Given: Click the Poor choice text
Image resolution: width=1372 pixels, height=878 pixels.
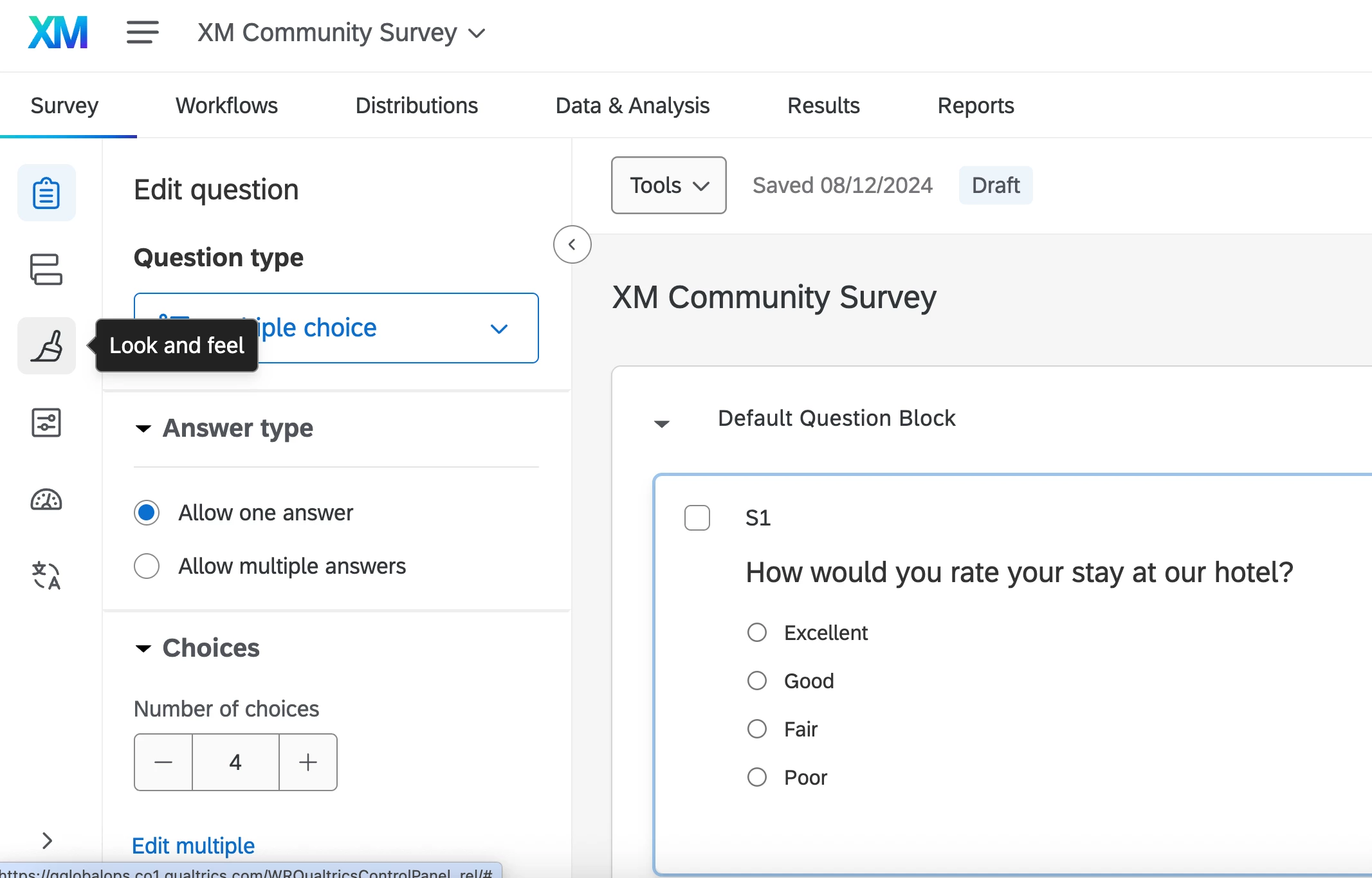Looking at the screenshot, I should click(x=805, y=778).
